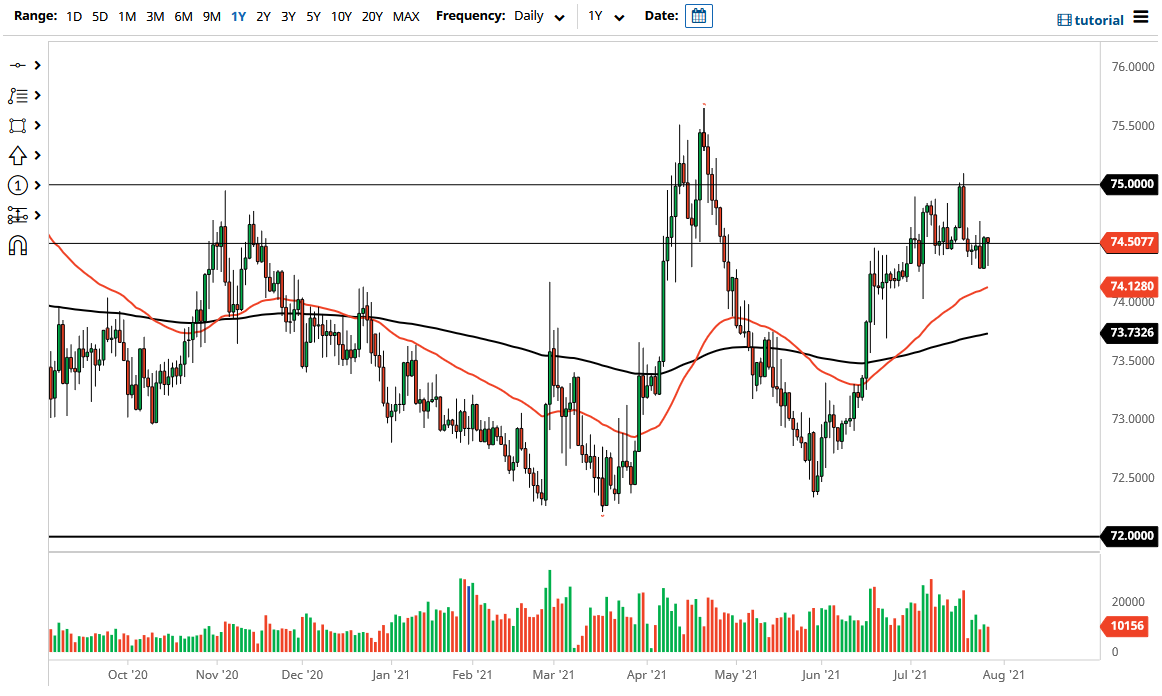1162x696 pixels.
Task: Switch range to 1D
Action: [x=73, y=17]
